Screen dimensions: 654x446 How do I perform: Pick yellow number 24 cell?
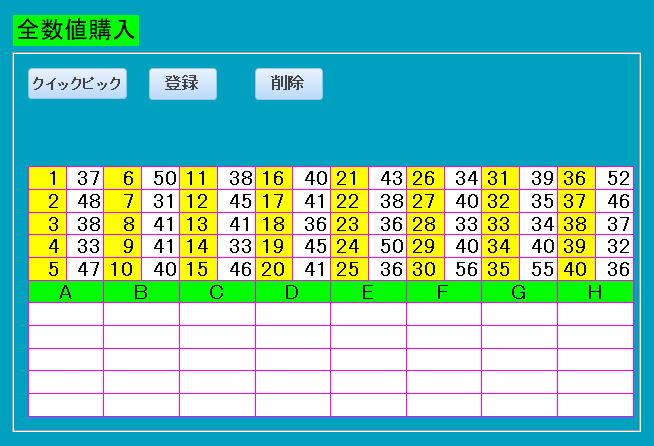(x=350, y=246)
